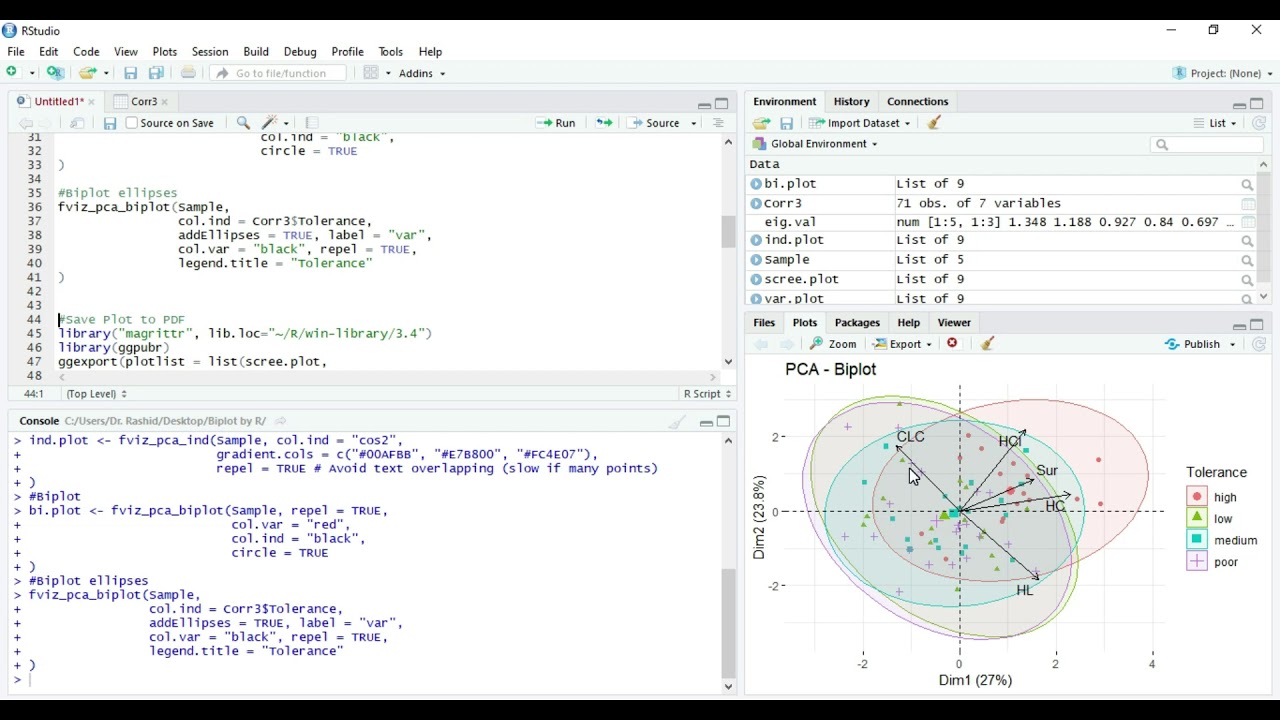The width and height of the screenshot is (1280, 720).
Task: Switch to the Packages tab
Action: pos(857,323)
